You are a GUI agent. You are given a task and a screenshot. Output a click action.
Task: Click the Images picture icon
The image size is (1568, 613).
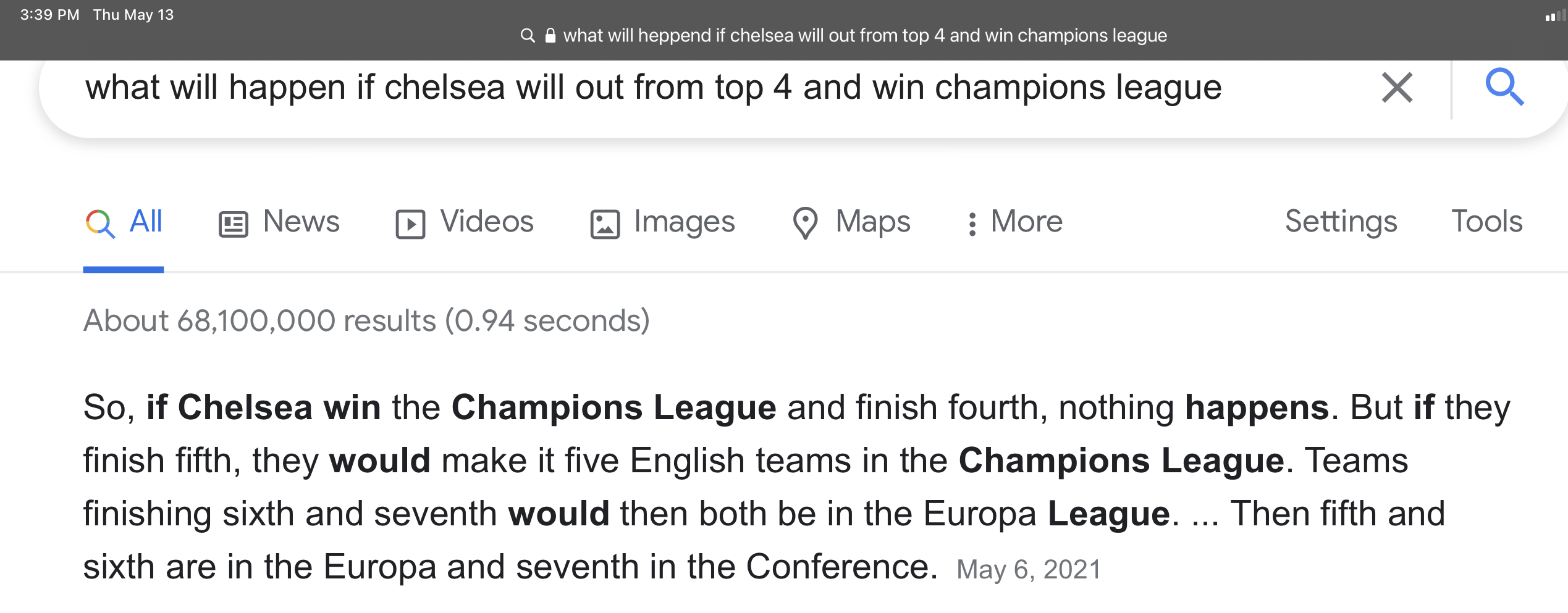605,224
